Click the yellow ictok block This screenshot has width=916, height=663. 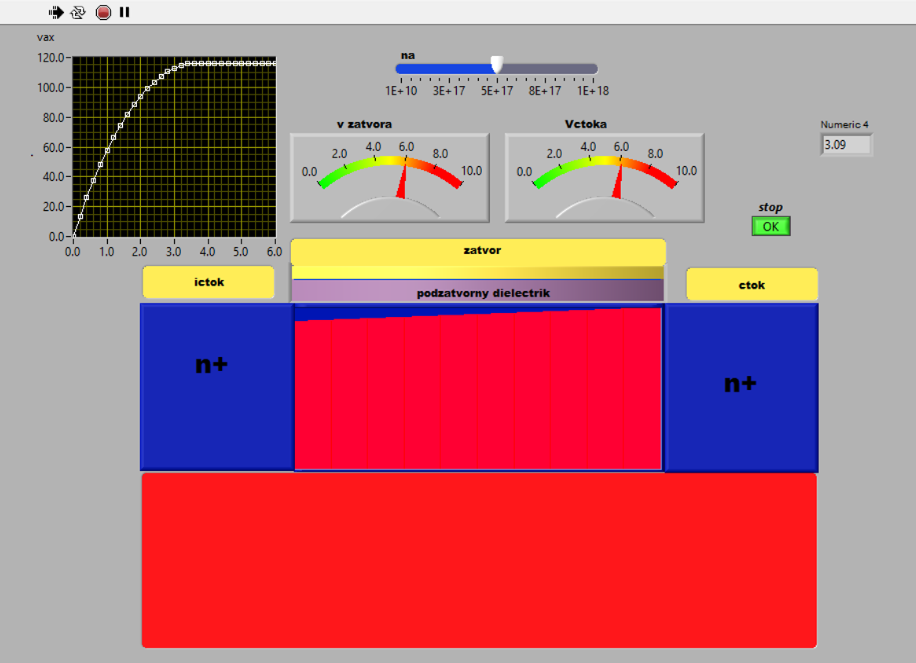coord(209,282)
